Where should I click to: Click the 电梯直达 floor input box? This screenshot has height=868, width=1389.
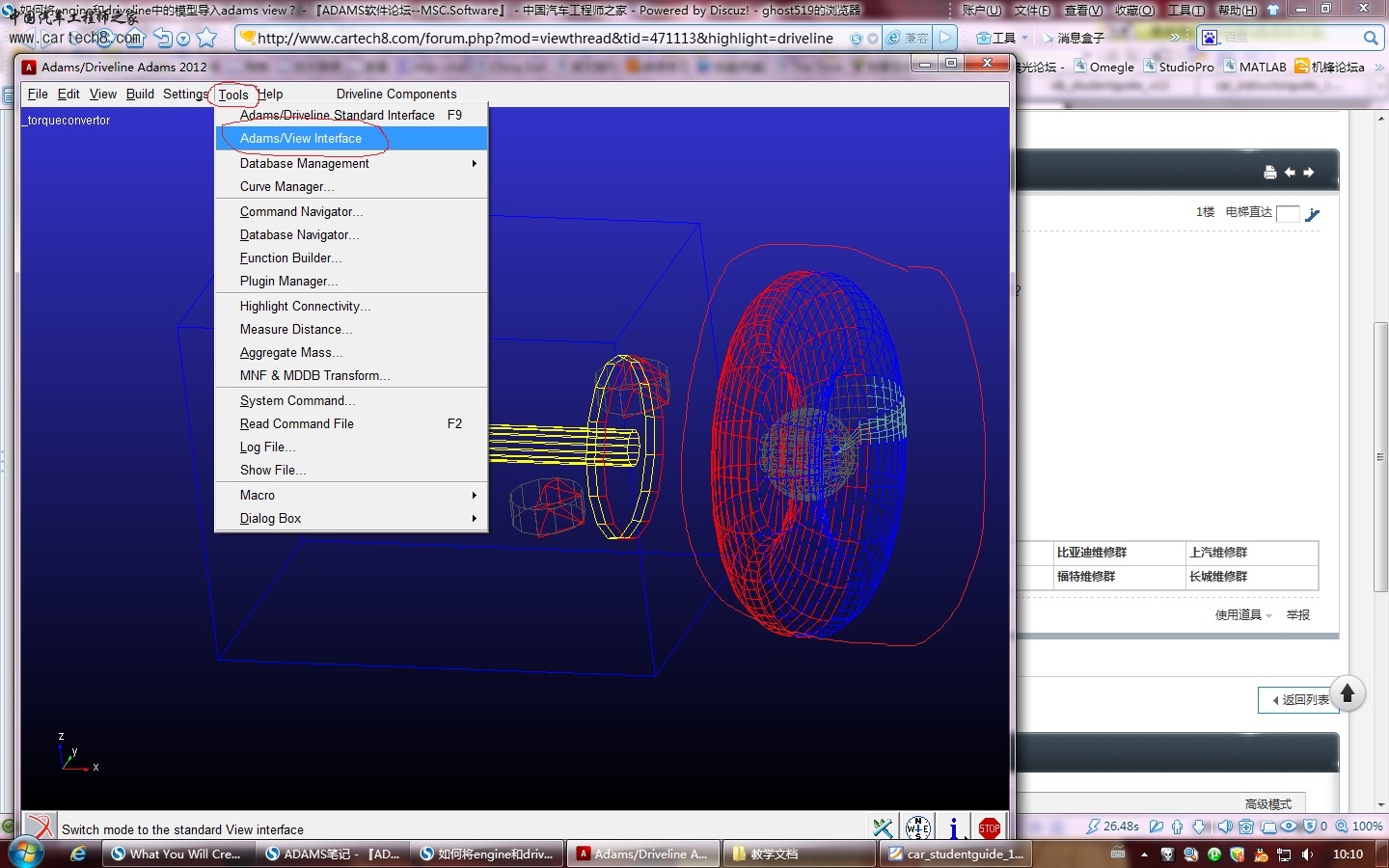coord(1287,214)
